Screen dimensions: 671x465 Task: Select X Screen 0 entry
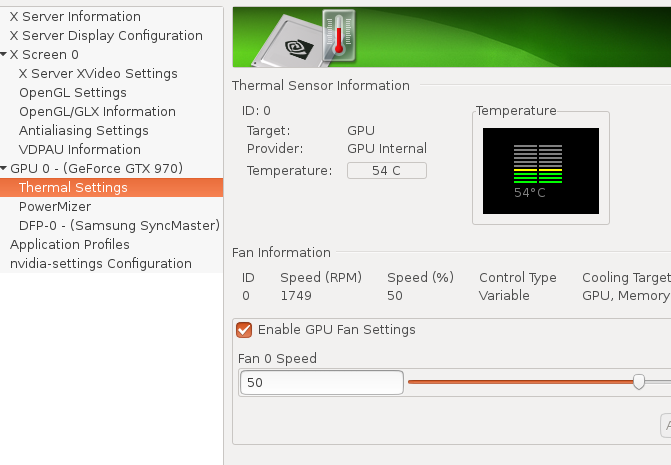click(44, 55)
